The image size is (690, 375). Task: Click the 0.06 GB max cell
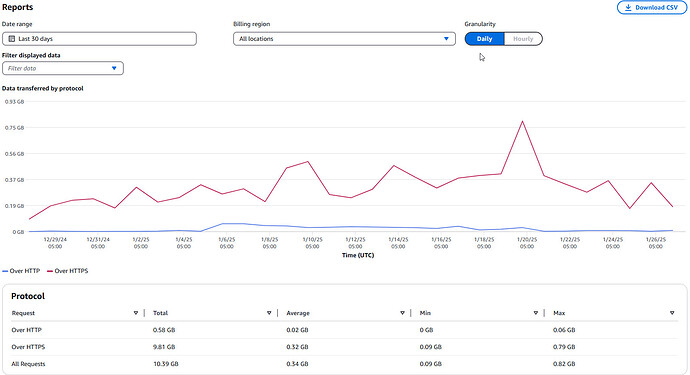pyautogui.click(x=564, y=330)
